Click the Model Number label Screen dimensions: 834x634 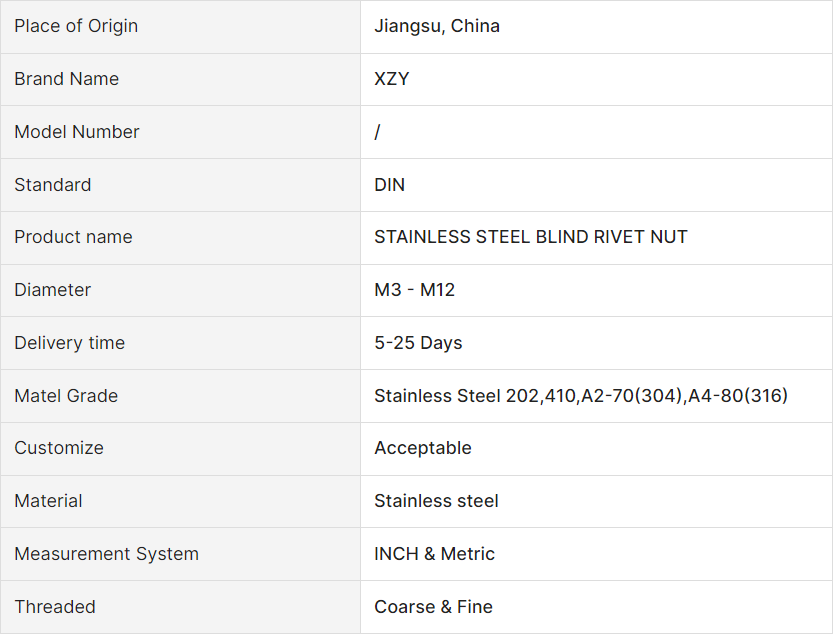(x=77, y=132)
